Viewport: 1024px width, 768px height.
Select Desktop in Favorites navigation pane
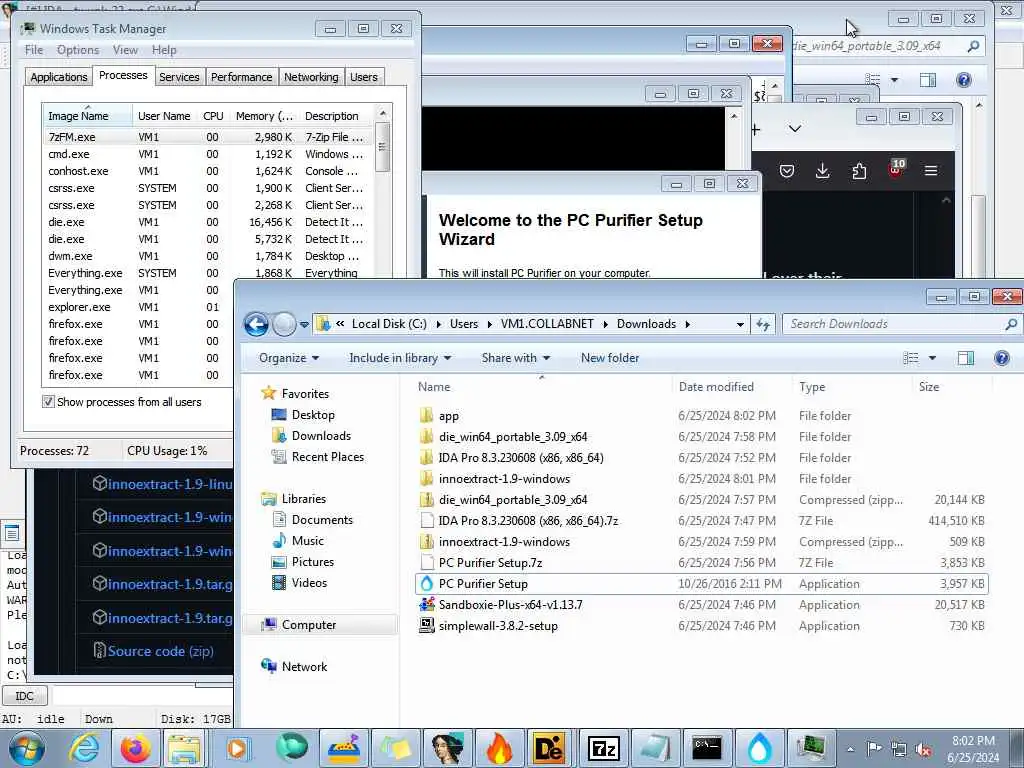click(313, 415)
